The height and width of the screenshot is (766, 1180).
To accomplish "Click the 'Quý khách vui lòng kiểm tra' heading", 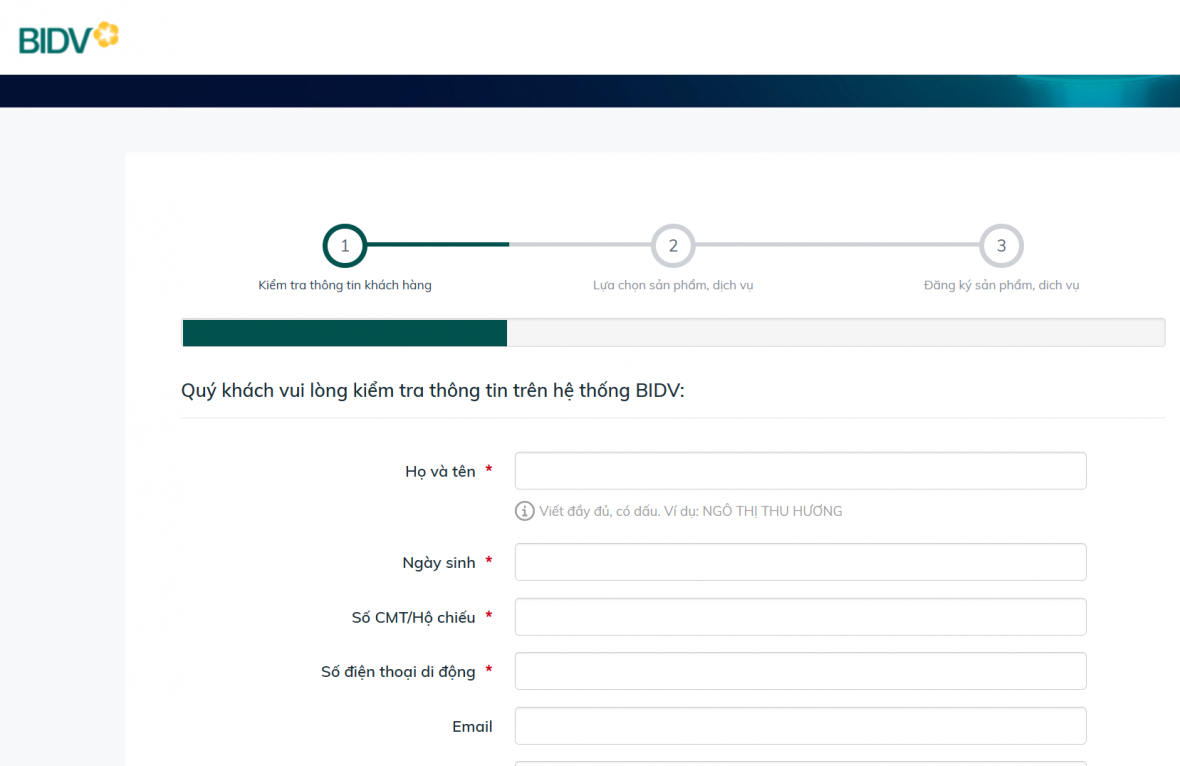I will [432, 391].
